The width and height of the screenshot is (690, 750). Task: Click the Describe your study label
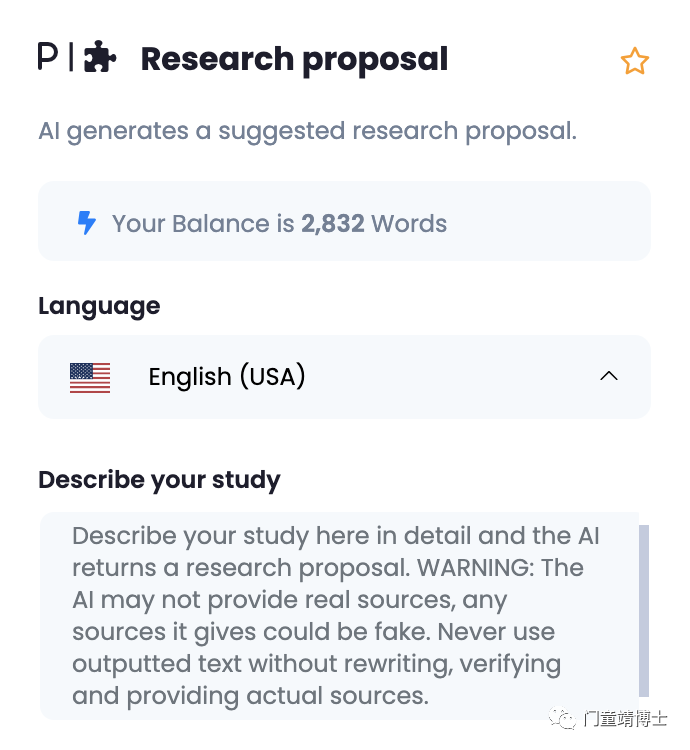pyautogui.click(x=159, y=480)
